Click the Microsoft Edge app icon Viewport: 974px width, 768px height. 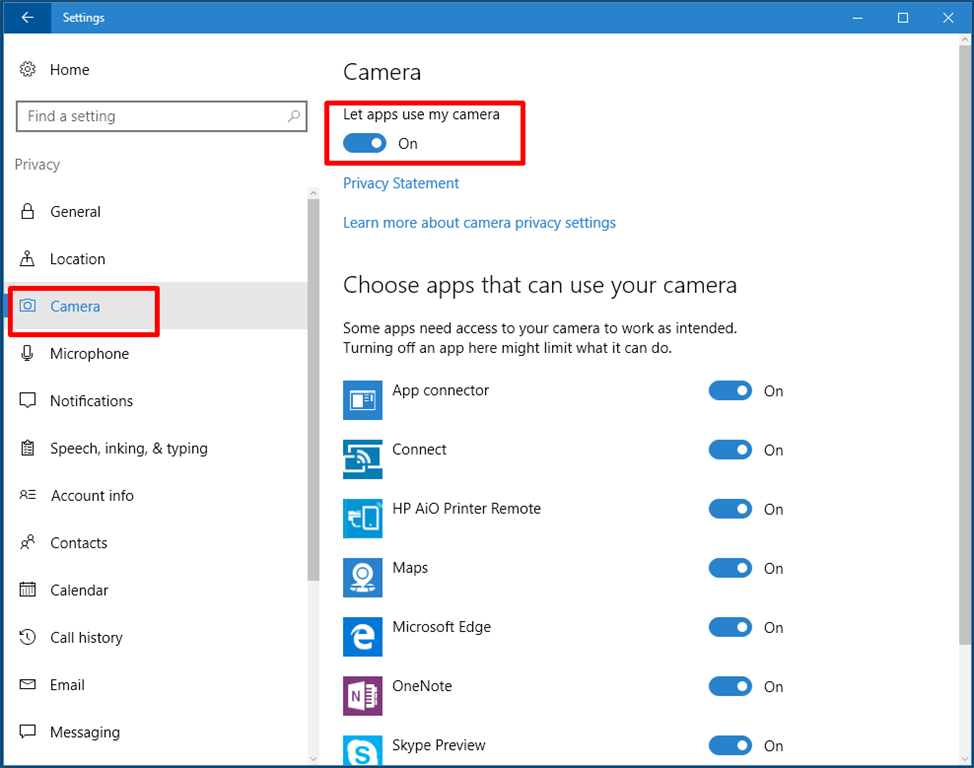pos(362,636)
